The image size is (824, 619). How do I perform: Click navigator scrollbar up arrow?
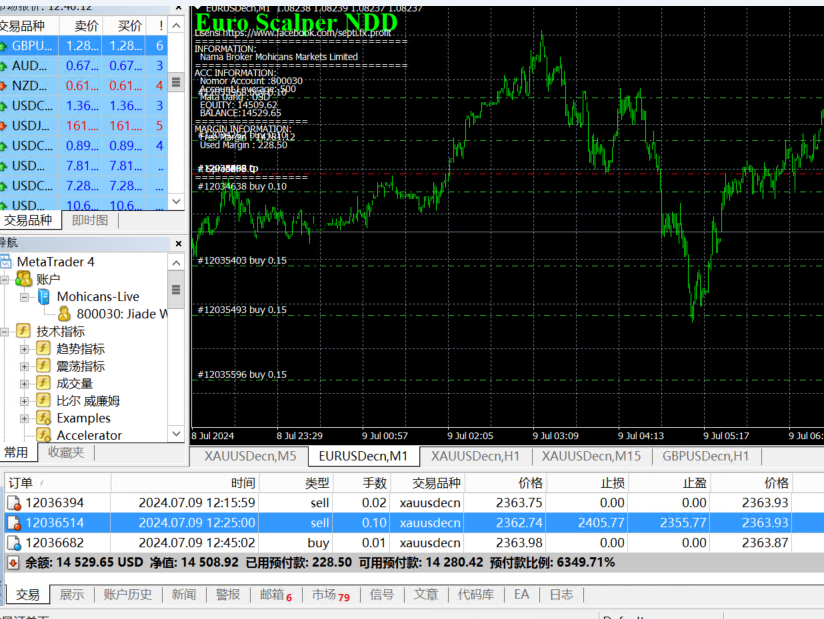point(177,263)
